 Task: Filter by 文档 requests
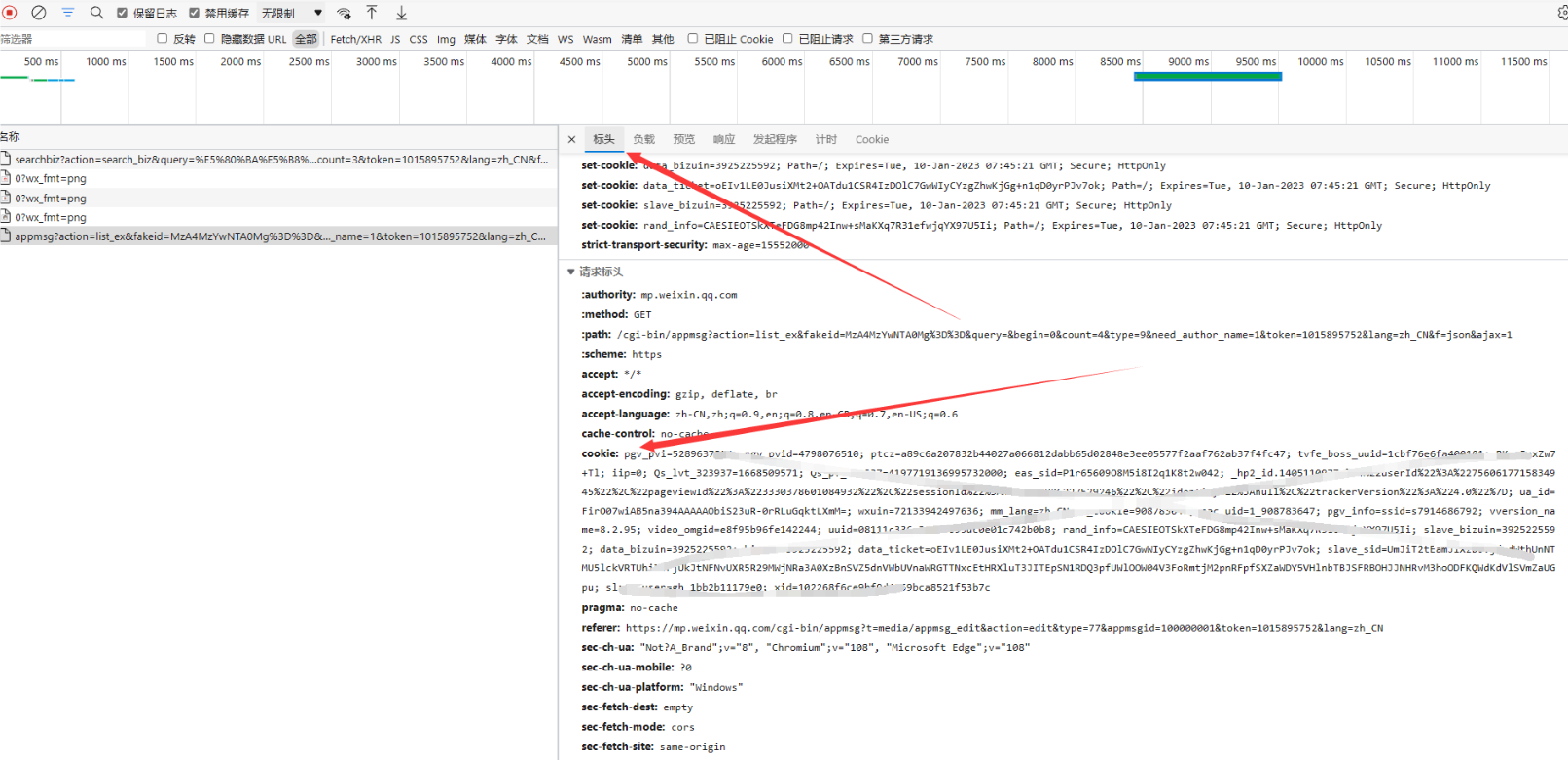(537, 39)
